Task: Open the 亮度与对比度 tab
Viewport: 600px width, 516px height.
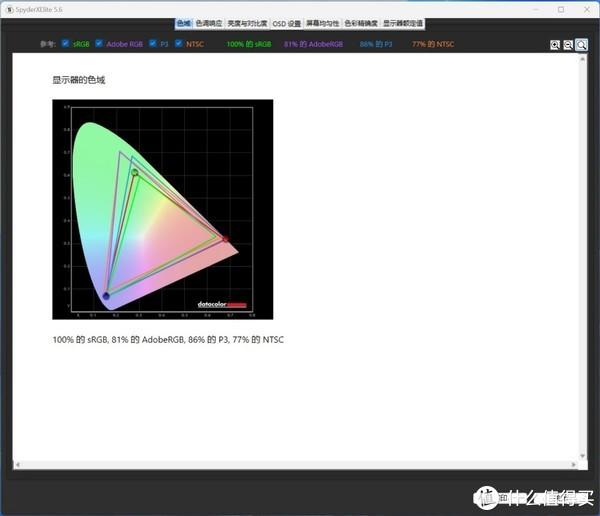Action: pyautogui.click(x=247, y=23)
